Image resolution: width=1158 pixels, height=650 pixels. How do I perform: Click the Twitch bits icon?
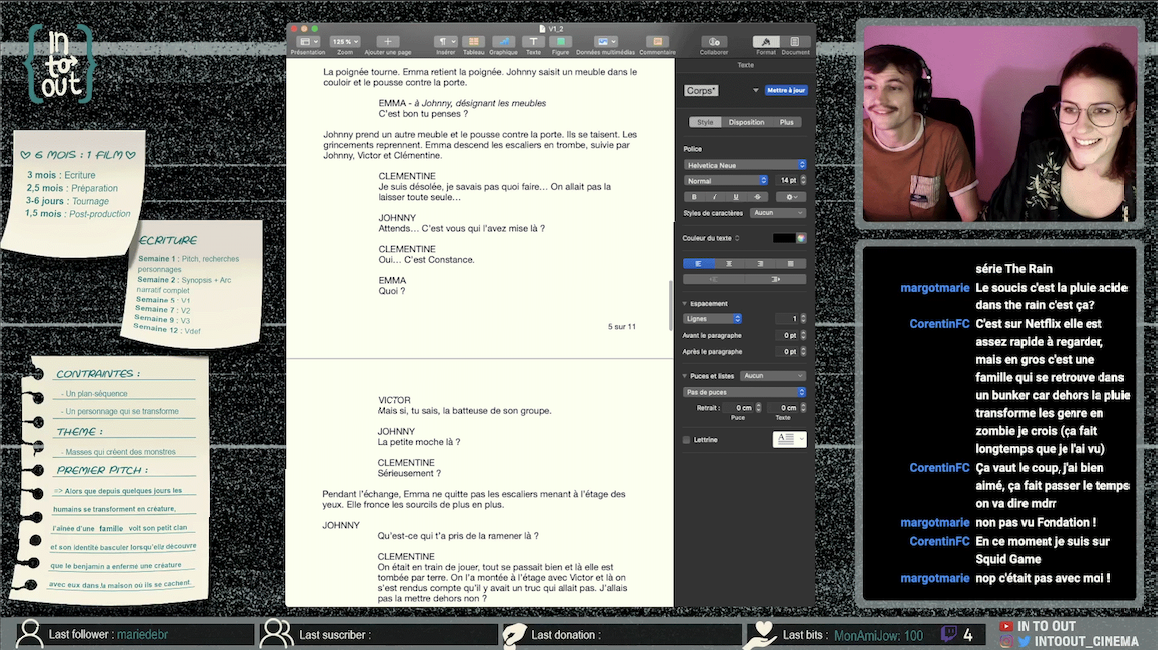pos(949,634)
